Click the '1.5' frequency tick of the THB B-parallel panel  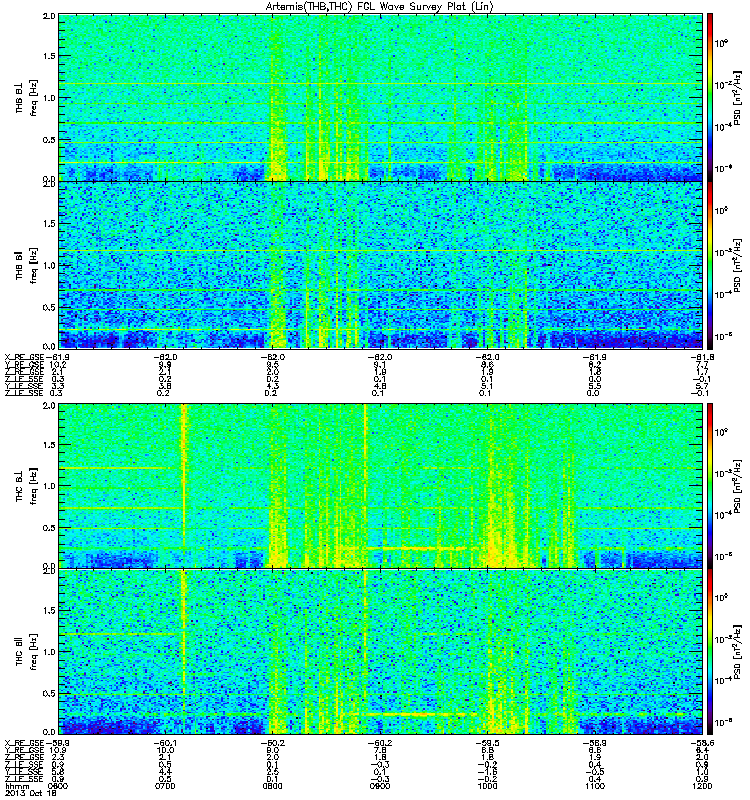tap(49, 223)
